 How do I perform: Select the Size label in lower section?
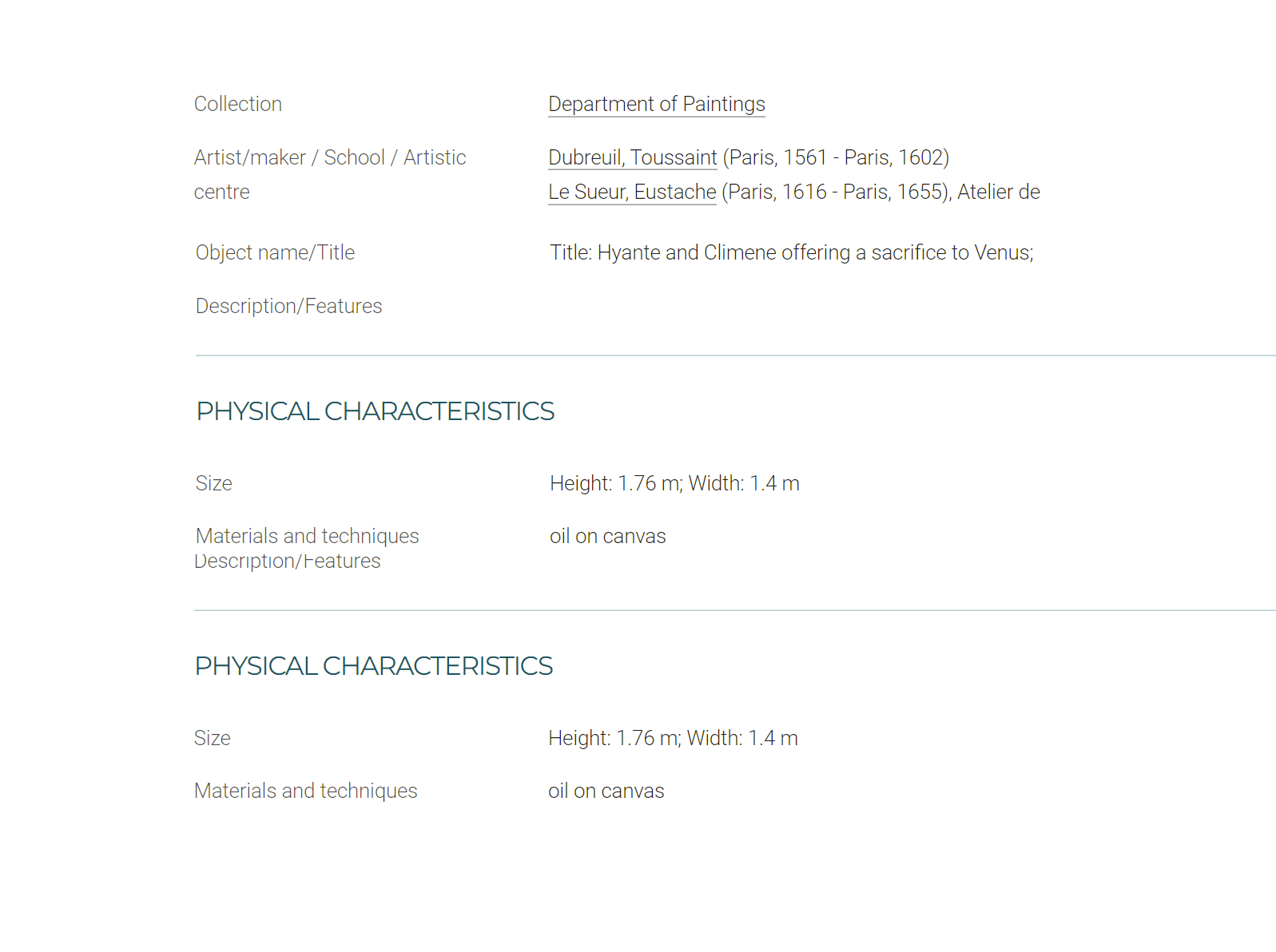[x=212, y=739]
